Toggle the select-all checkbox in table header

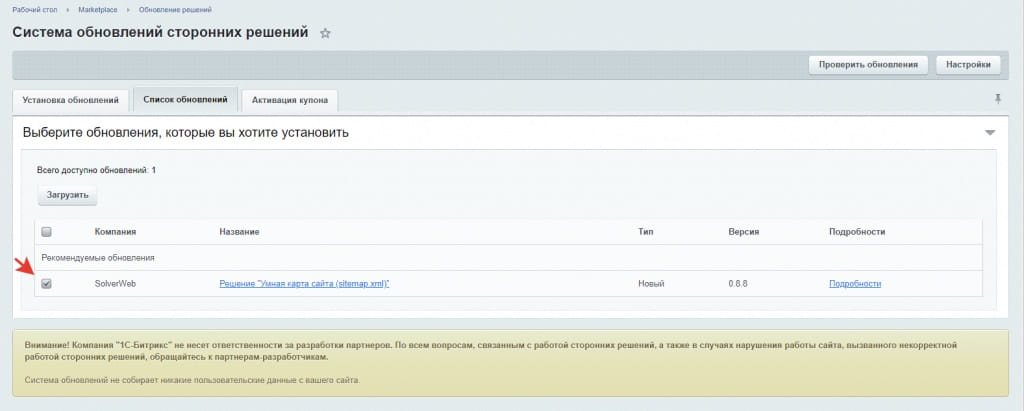click(x=47, y=232)
